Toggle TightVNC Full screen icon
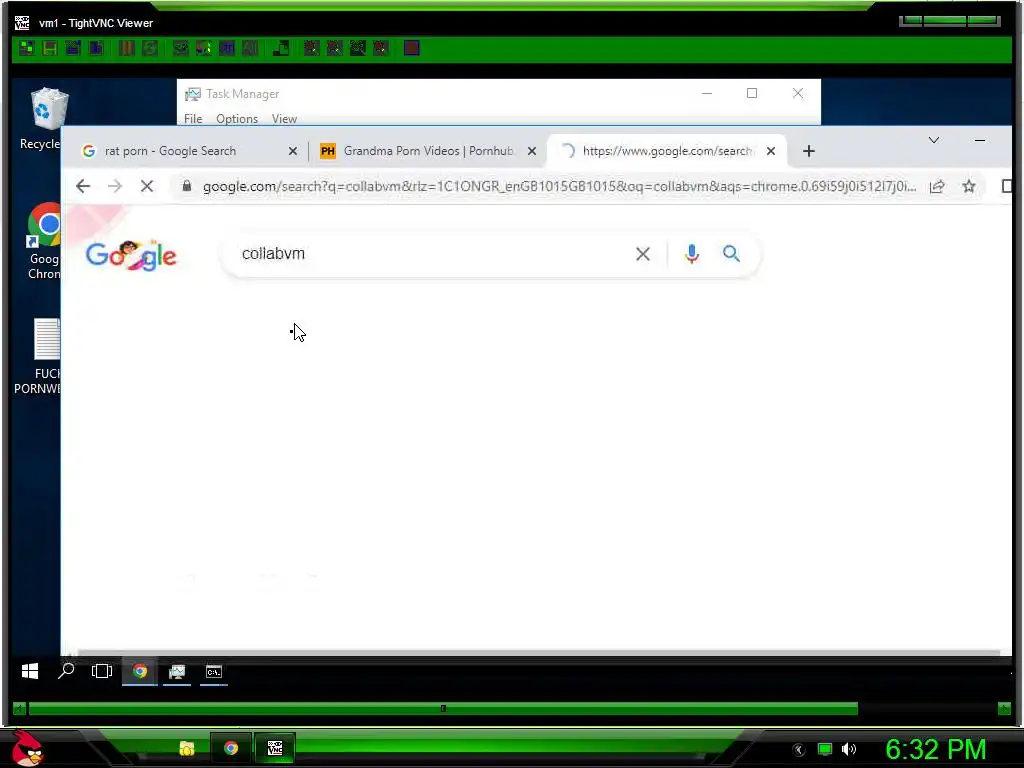 411,48
